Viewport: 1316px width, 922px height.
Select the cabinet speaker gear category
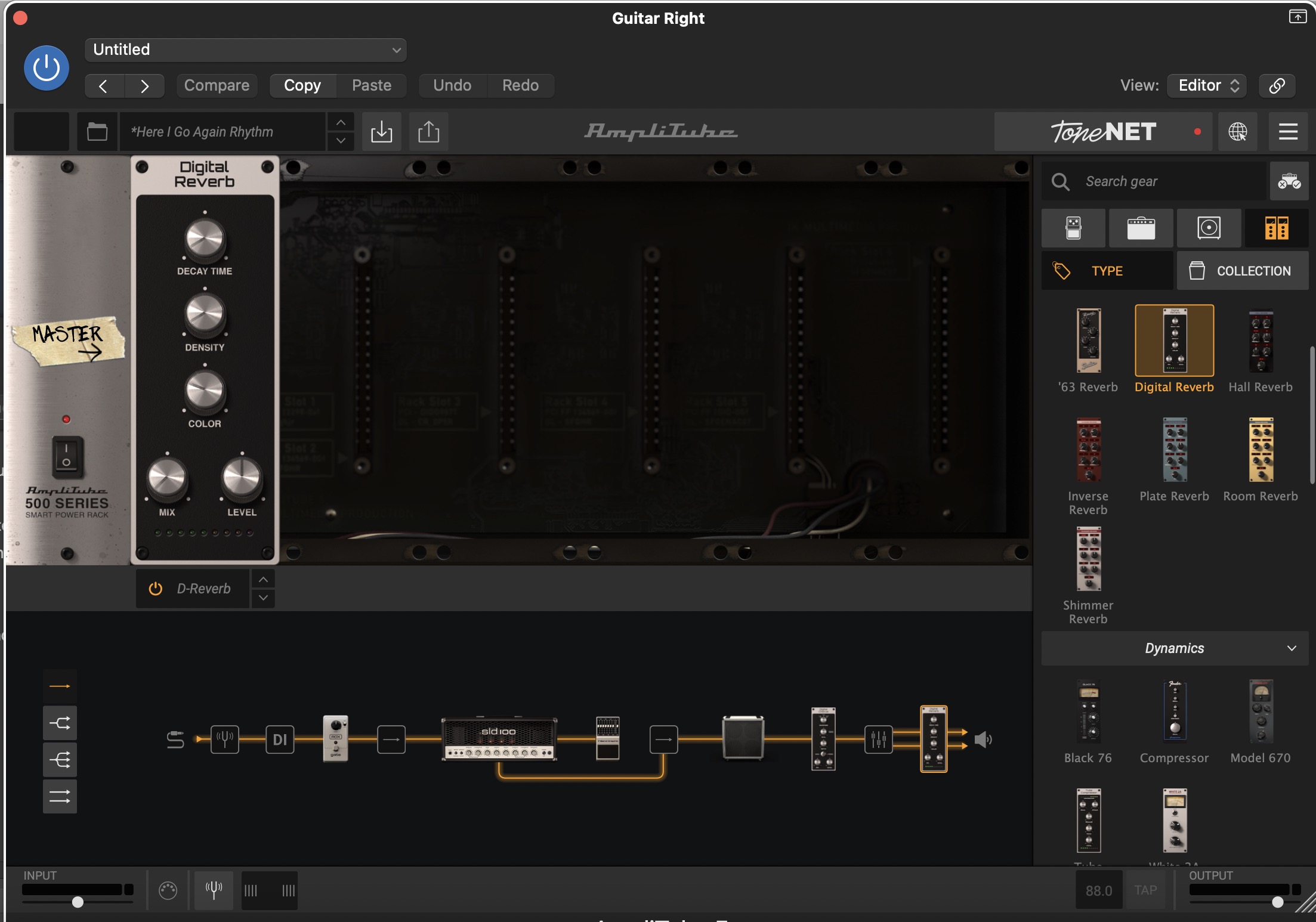1209,228
